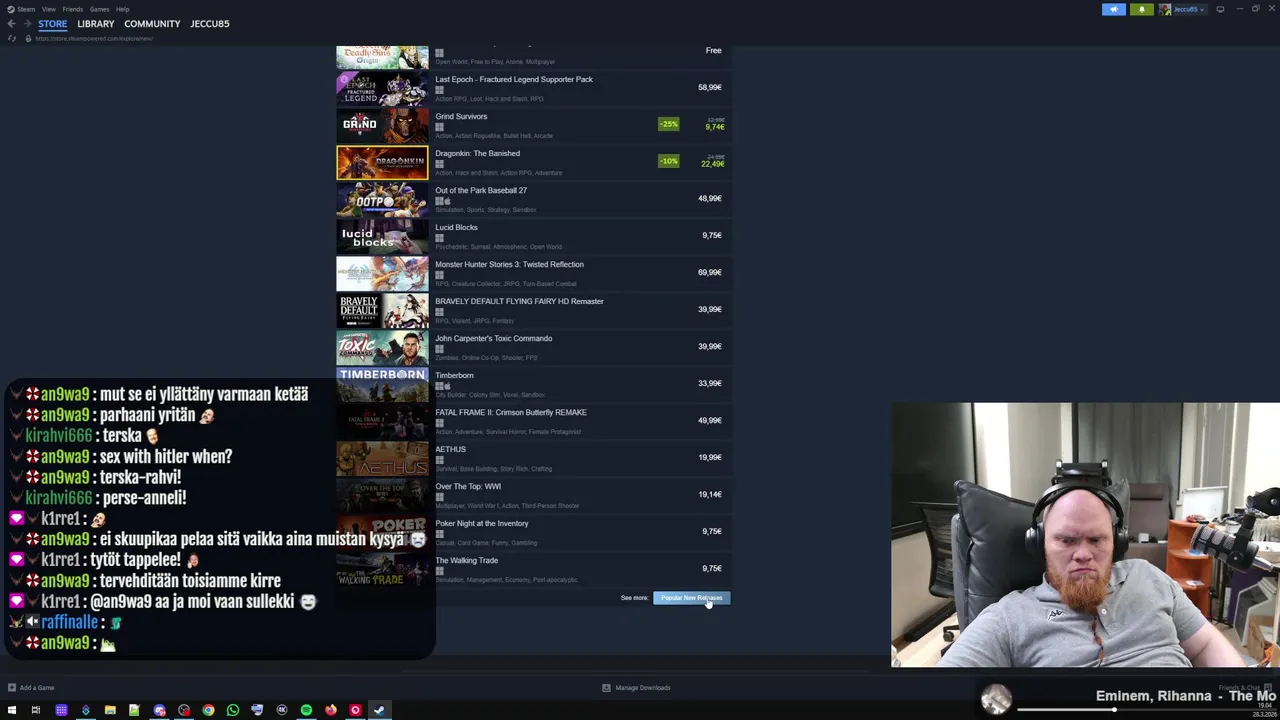1280x720 pixels.
Task: Open File Explorer from the taskbar
Action: click(x=110, y=710)
